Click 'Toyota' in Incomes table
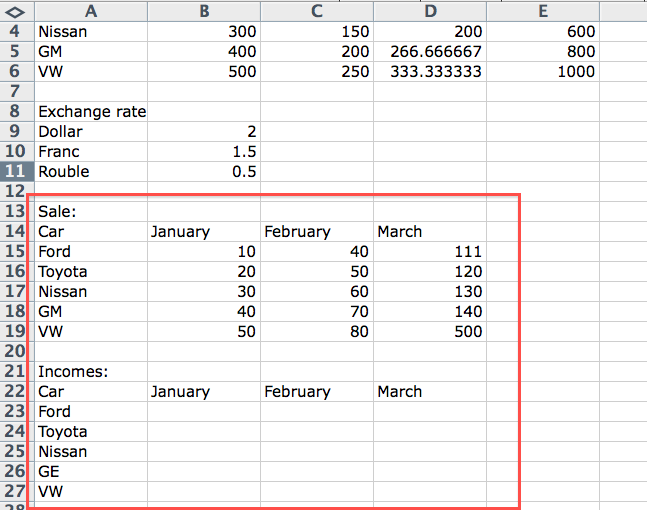647x510 pixels. coord(91,431)
